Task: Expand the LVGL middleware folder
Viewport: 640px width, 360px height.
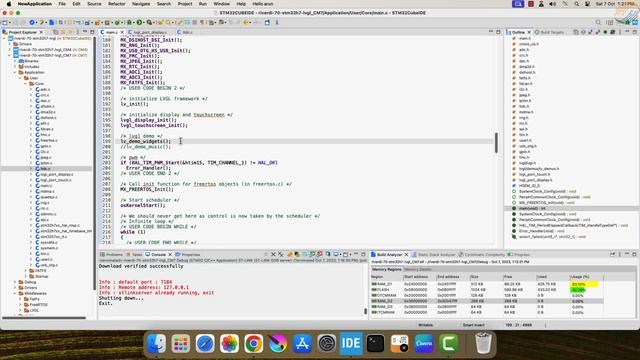Action: point(20,310)
